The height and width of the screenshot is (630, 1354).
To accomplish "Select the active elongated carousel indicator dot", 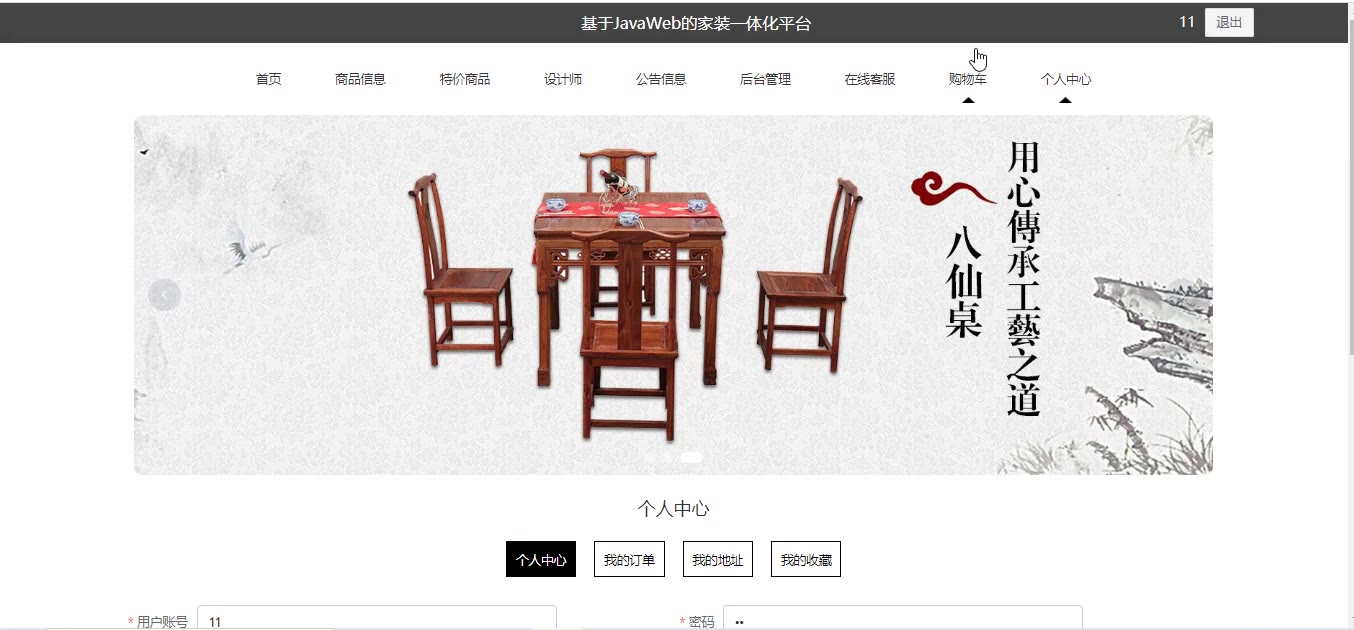I will click(x=691, y=457).
